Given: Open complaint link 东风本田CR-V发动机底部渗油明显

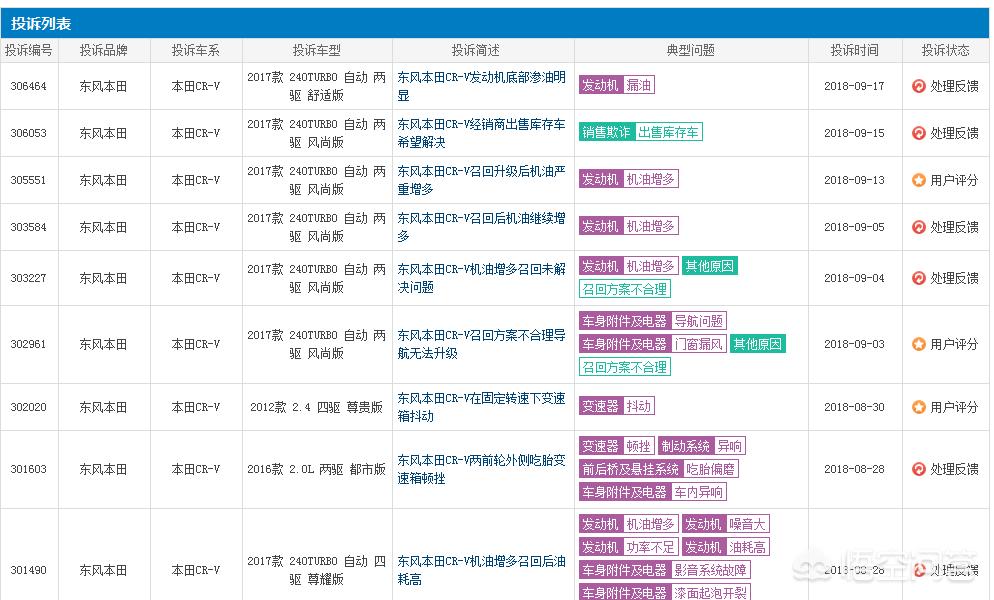Looking at the screenshot, I should coord(481,86).
